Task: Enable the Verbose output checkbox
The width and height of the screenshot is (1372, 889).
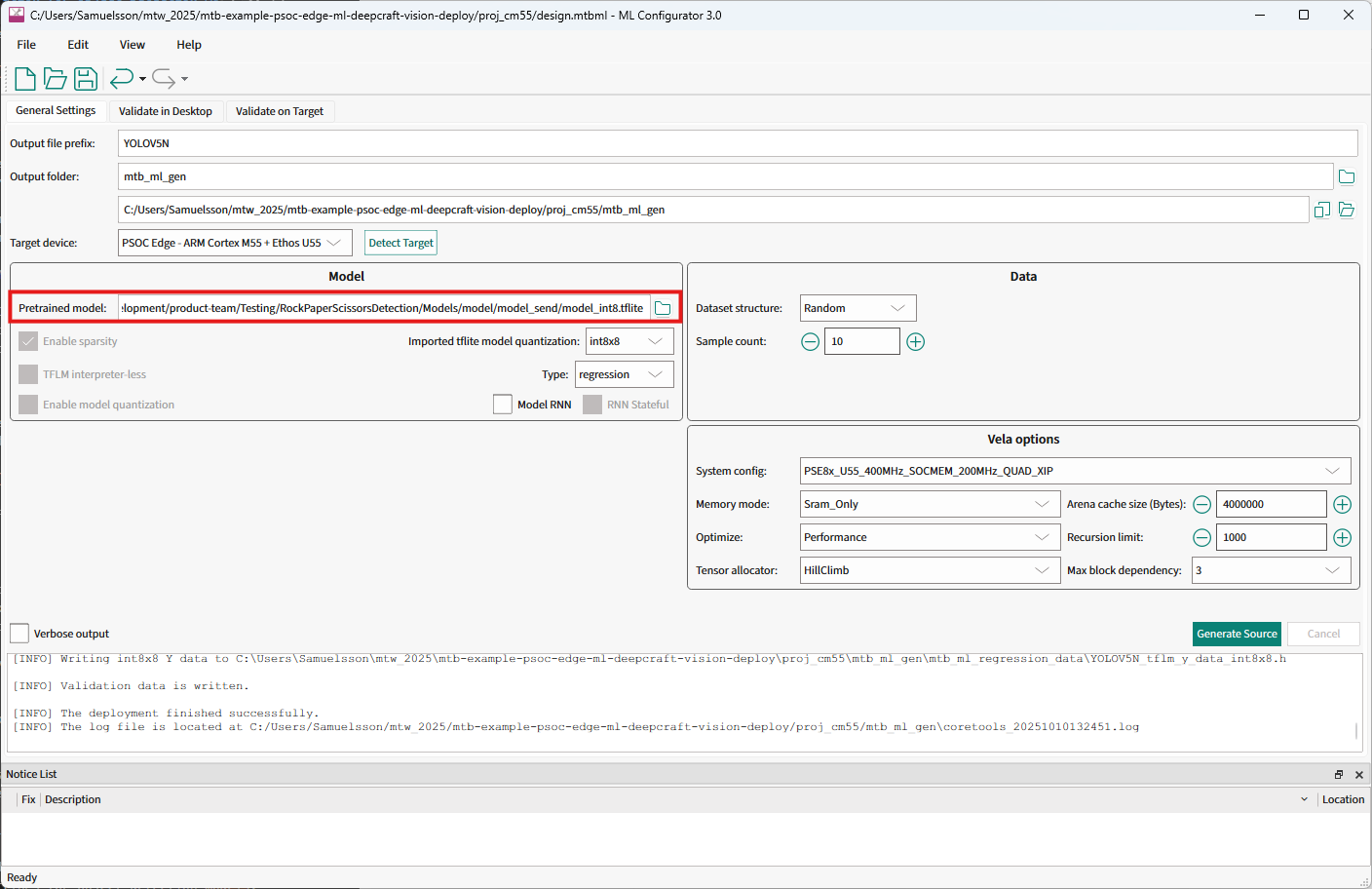Action: tap(19, 634)
